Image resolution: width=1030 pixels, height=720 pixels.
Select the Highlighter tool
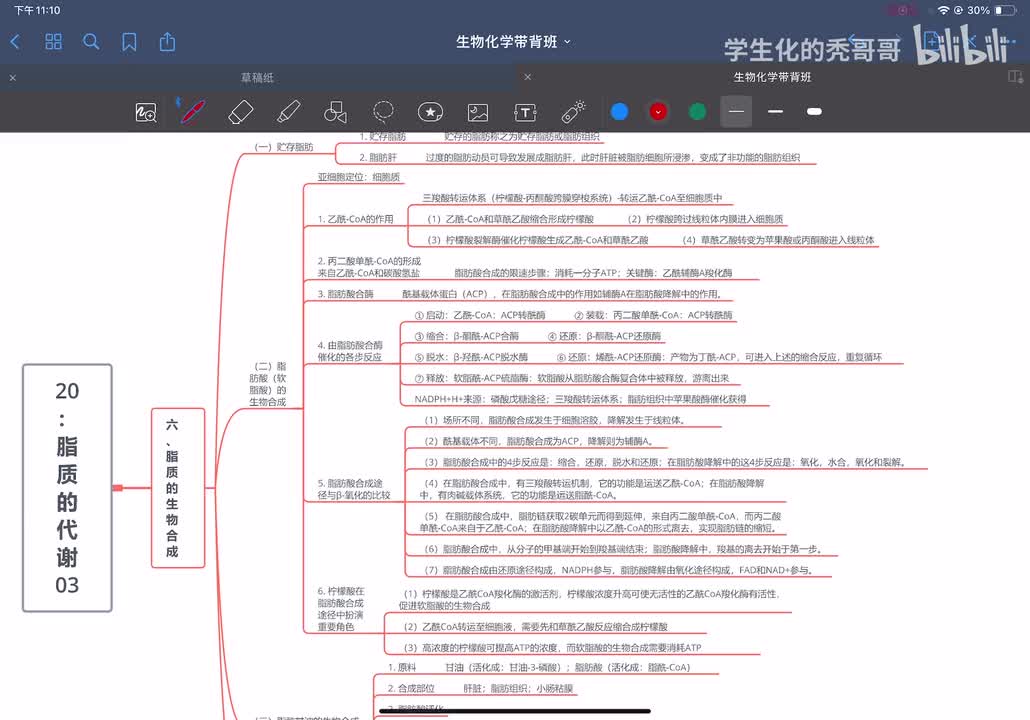[288, 112]
